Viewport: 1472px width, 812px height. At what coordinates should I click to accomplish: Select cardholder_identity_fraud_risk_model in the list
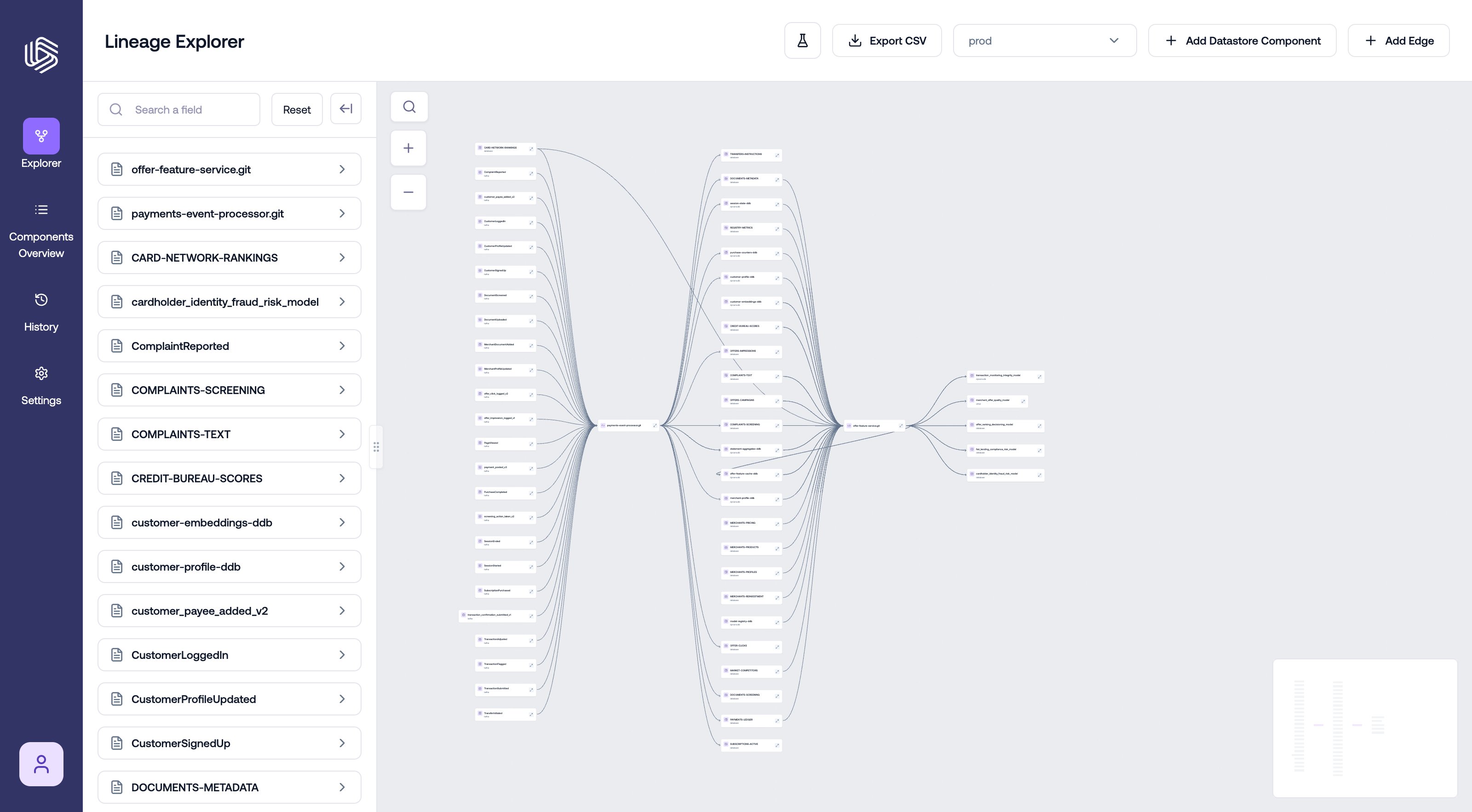coord(229,302)
